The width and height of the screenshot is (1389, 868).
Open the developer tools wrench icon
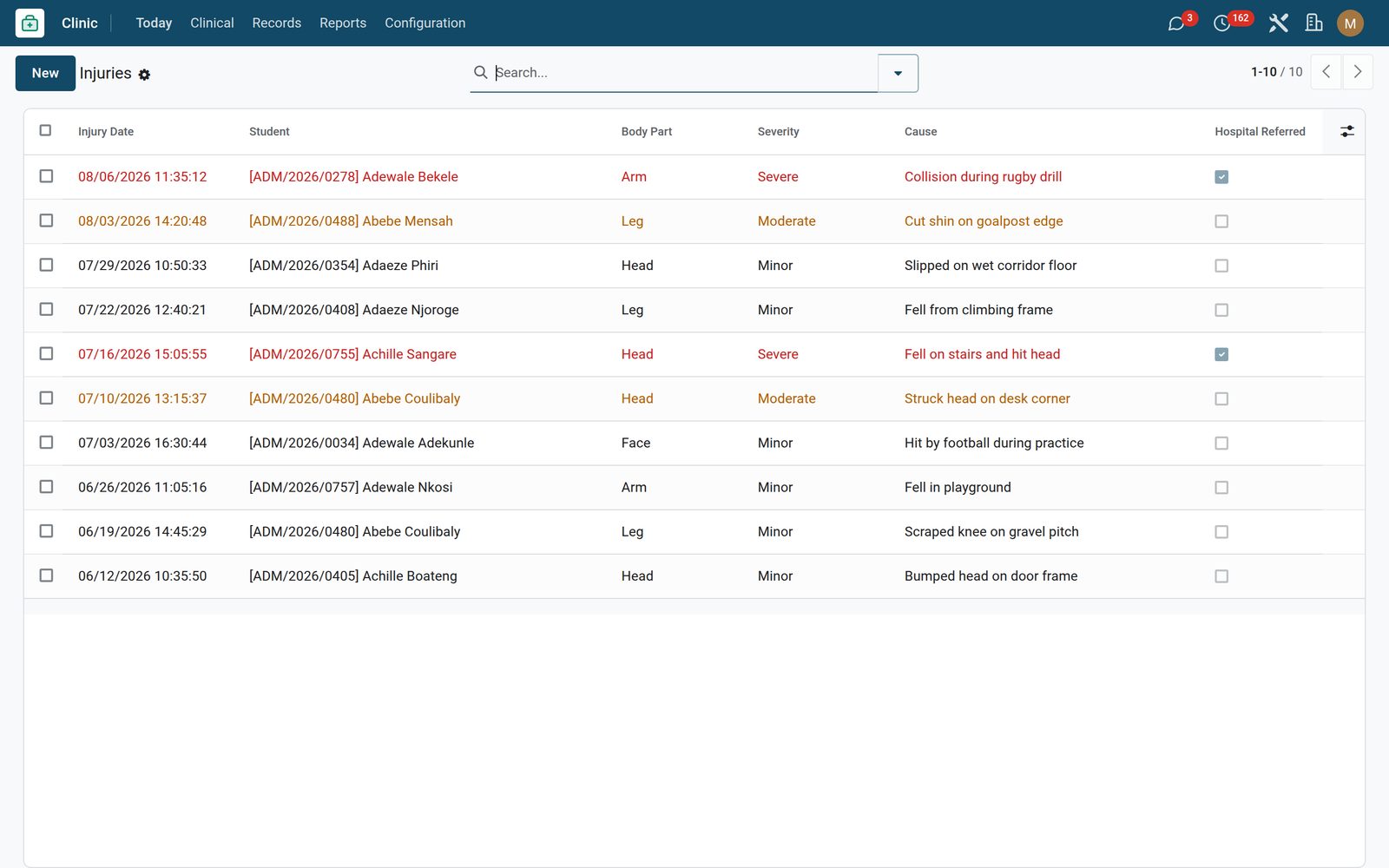coord(1278,23)
